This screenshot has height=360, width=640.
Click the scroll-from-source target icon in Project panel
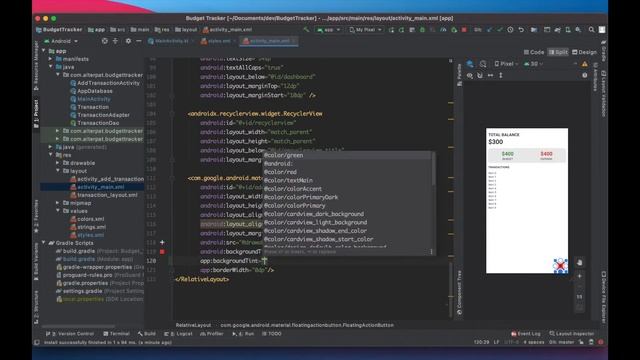(105, 41)
